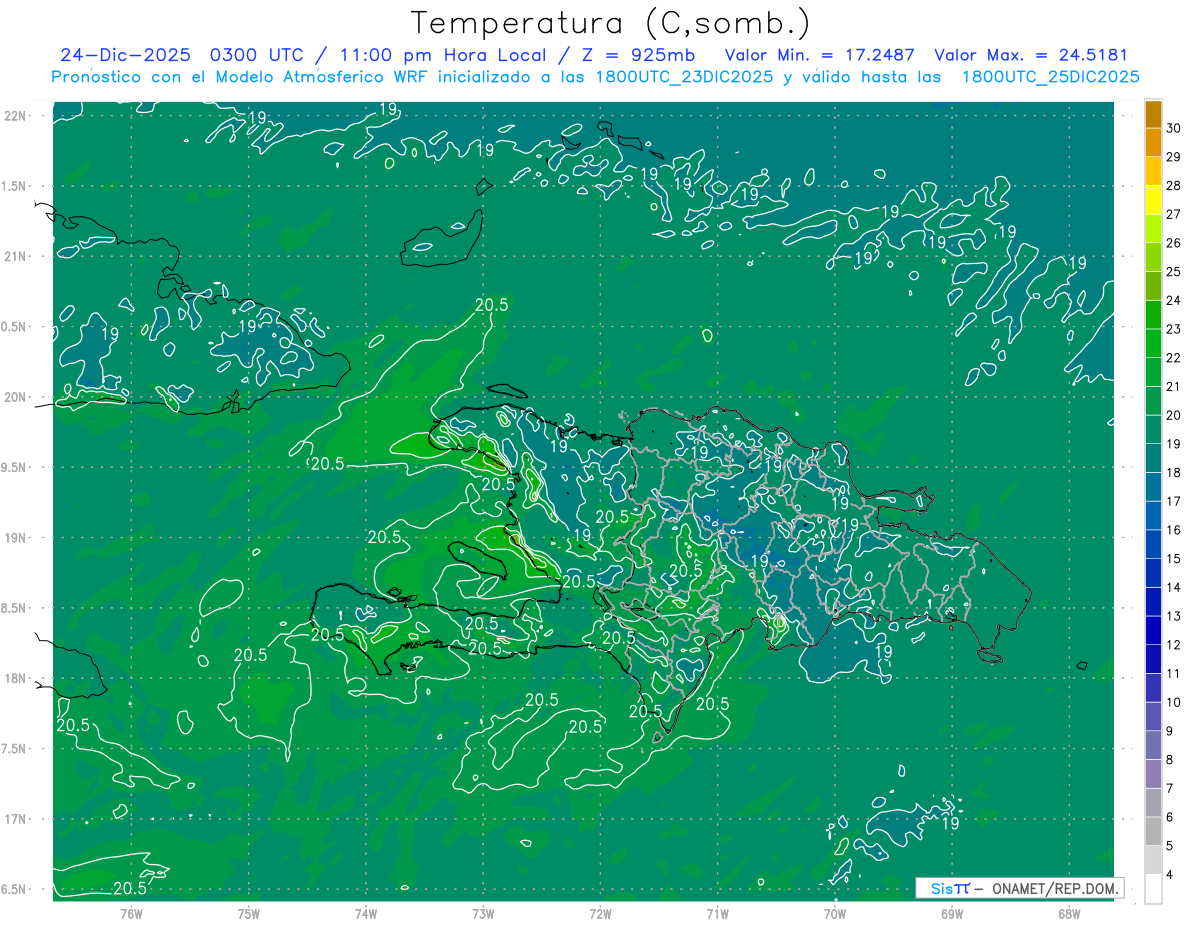Click the 20N latitude axis label

click(15, 397)
